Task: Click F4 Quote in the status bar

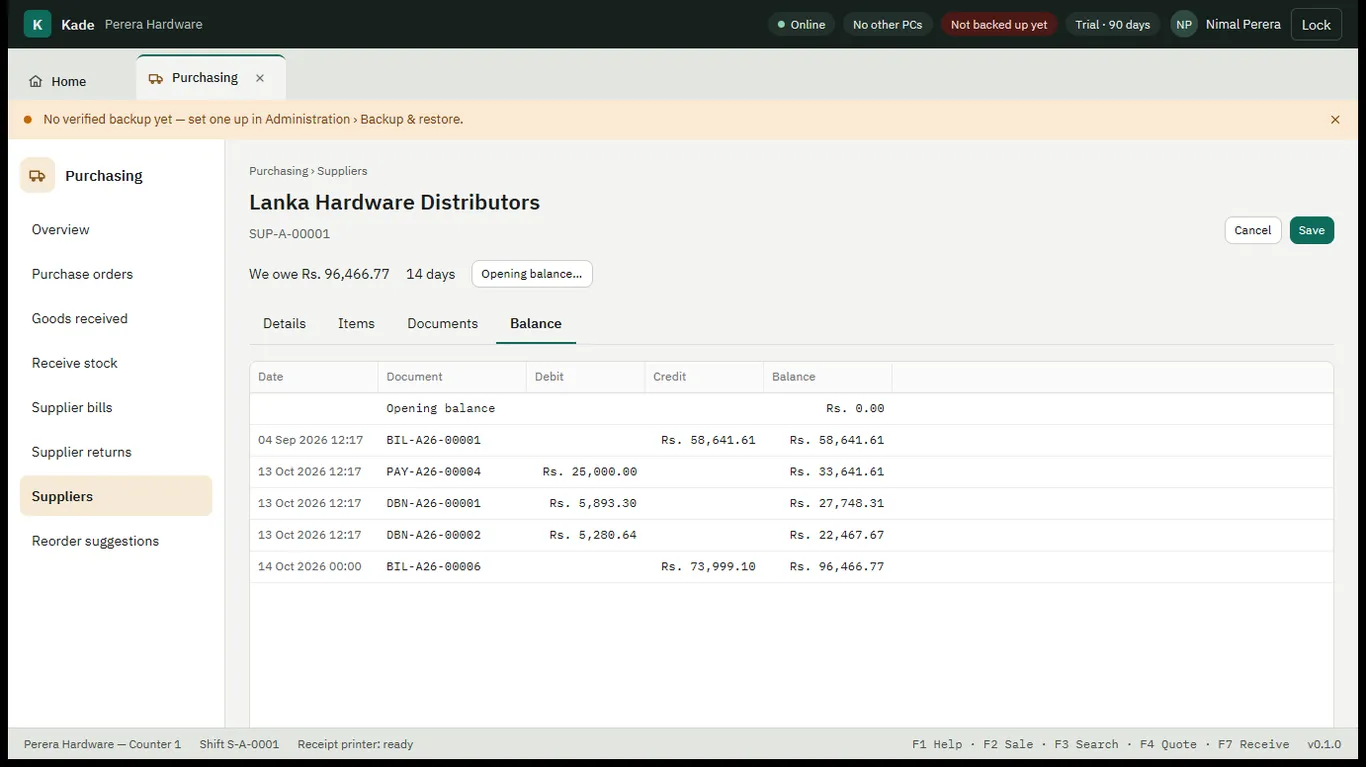Action: (1168, 744)
